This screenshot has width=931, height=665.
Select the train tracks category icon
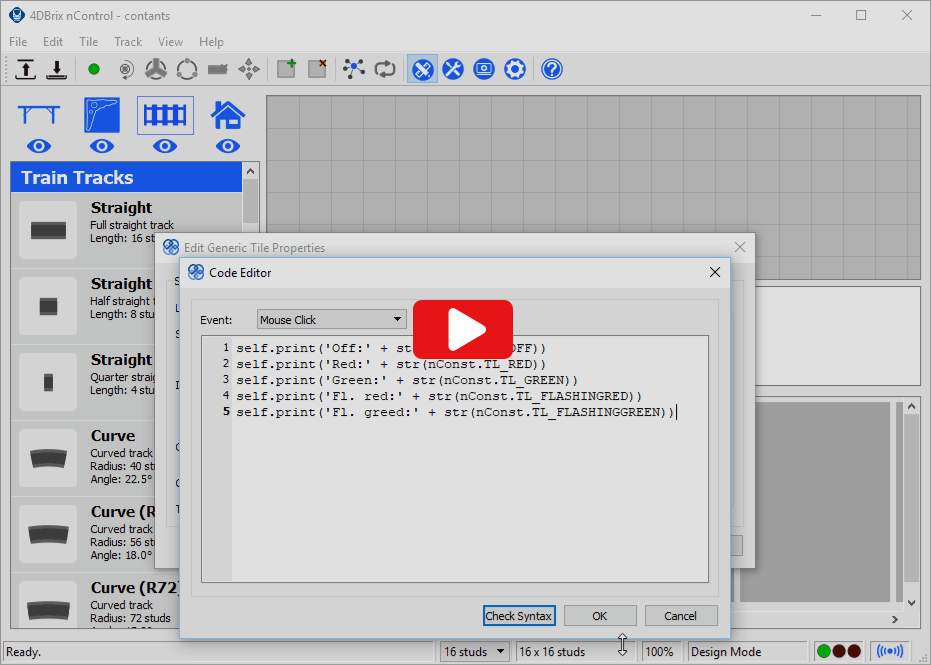pos(165,115)
